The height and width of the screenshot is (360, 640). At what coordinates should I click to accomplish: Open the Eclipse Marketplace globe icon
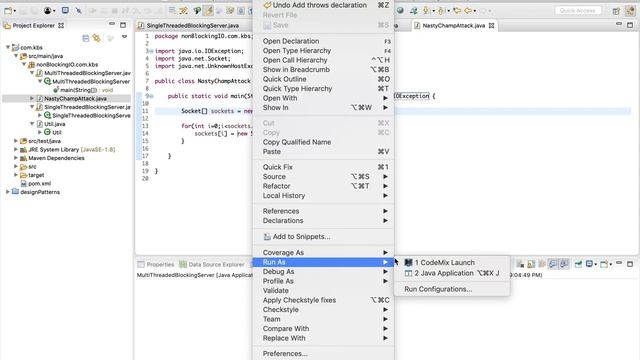tap(400, 11)
